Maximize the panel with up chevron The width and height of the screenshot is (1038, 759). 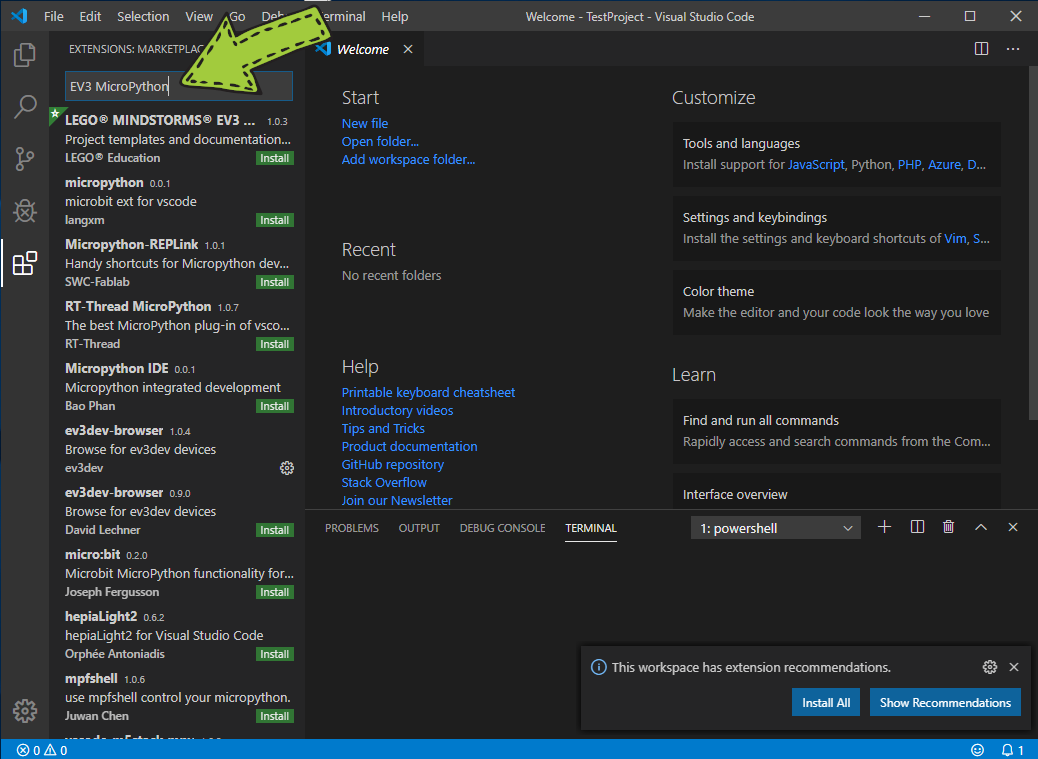tap(980, 527)
